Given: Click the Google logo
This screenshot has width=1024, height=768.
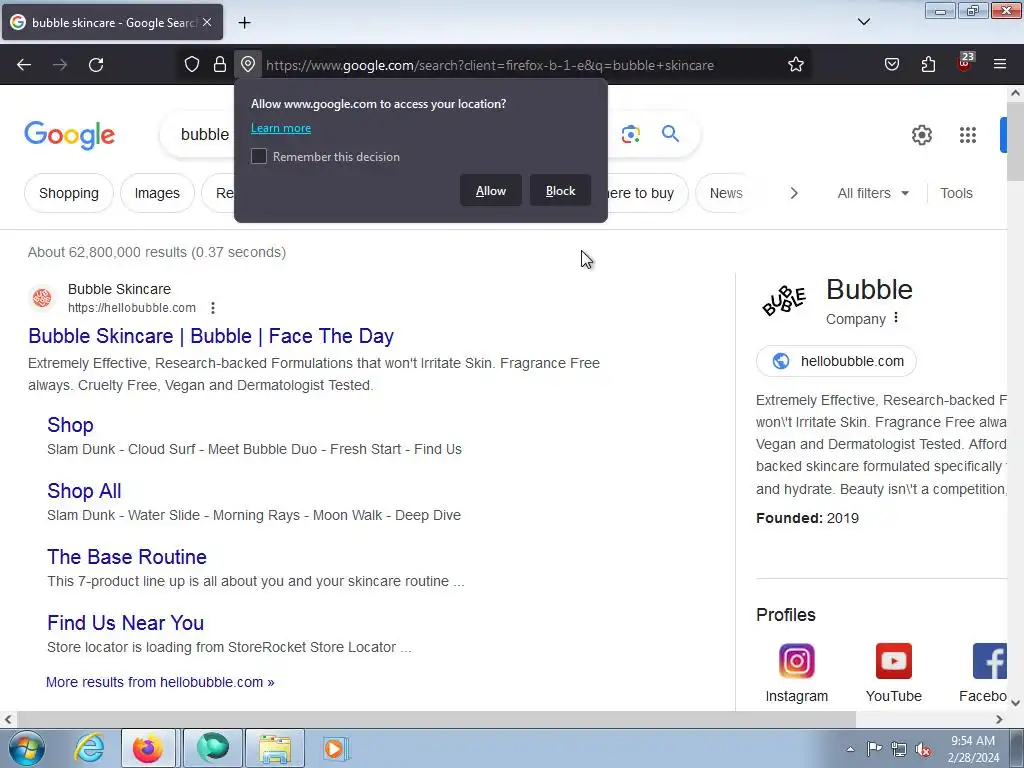Looking at the screenshot, I should 70,135.
